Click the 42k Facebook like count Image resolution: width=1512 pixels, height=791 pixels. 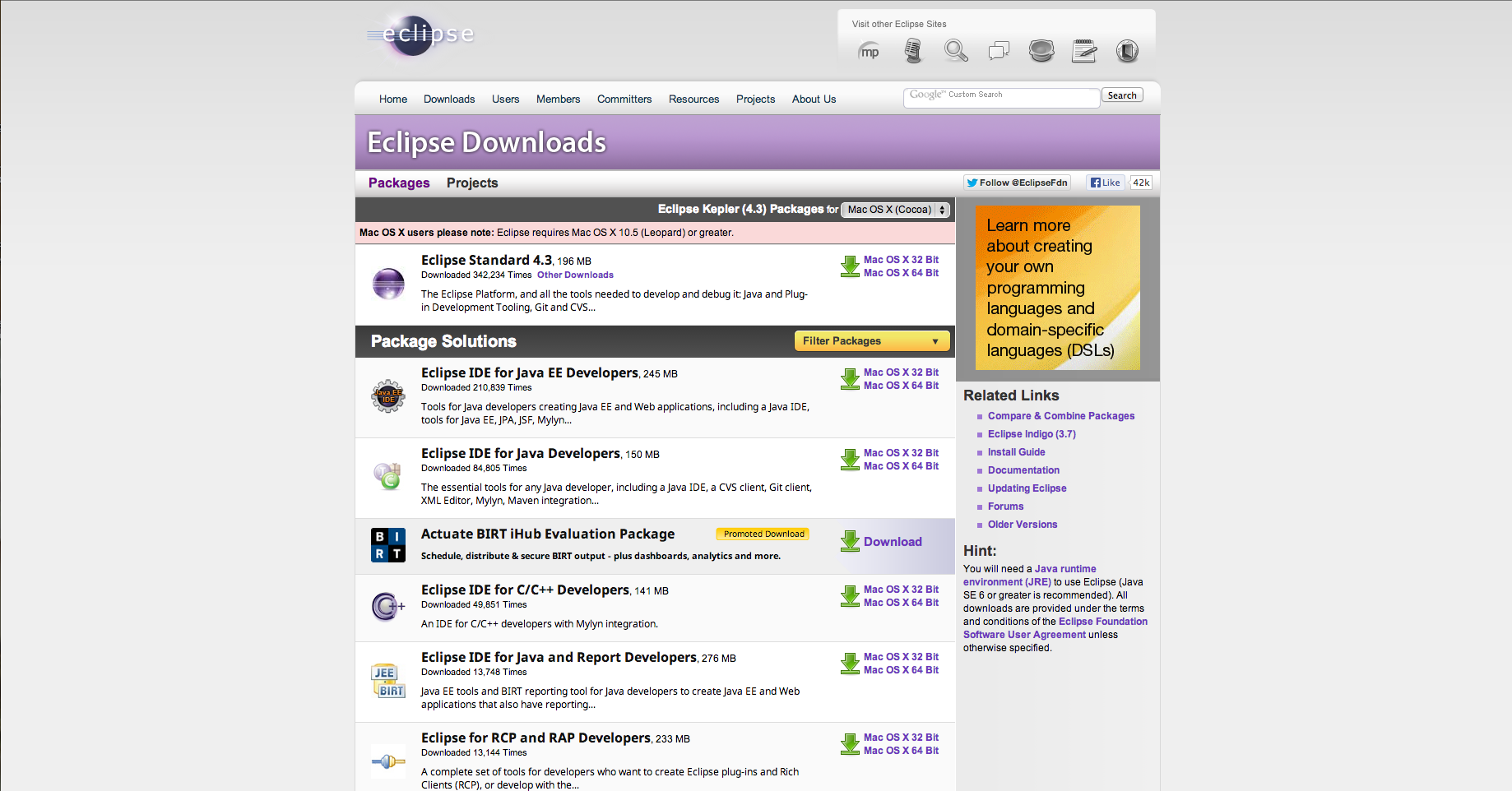1141,183
